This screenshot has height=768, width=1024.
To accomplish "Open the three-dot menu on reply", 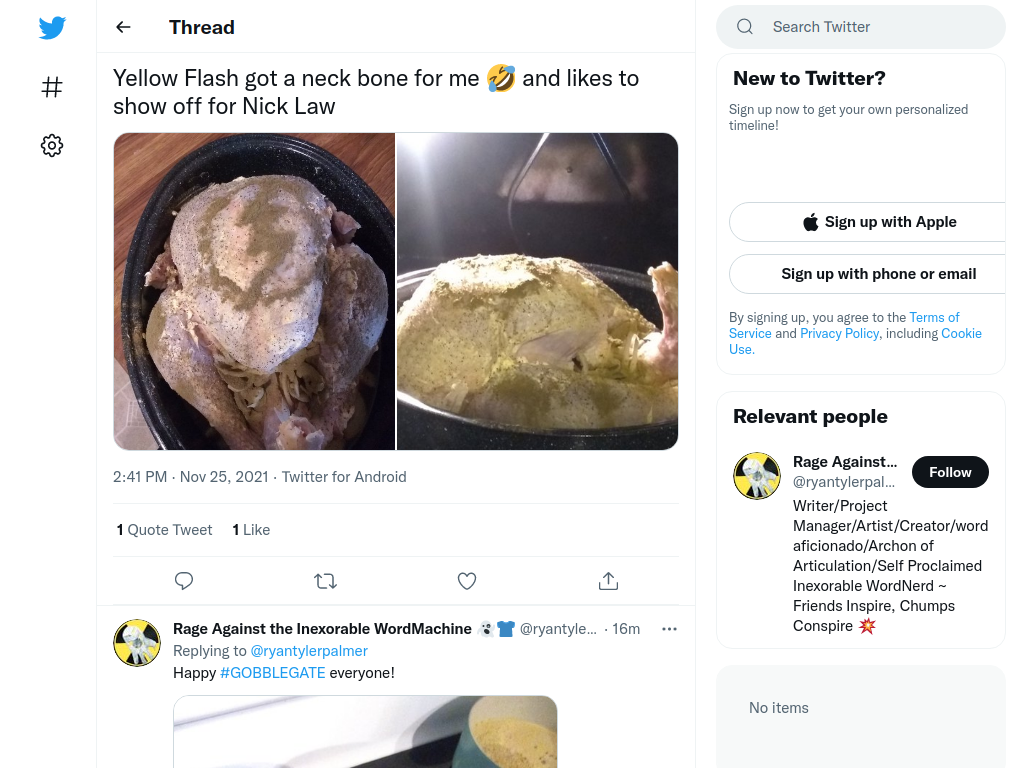I will tap(669, 629).
